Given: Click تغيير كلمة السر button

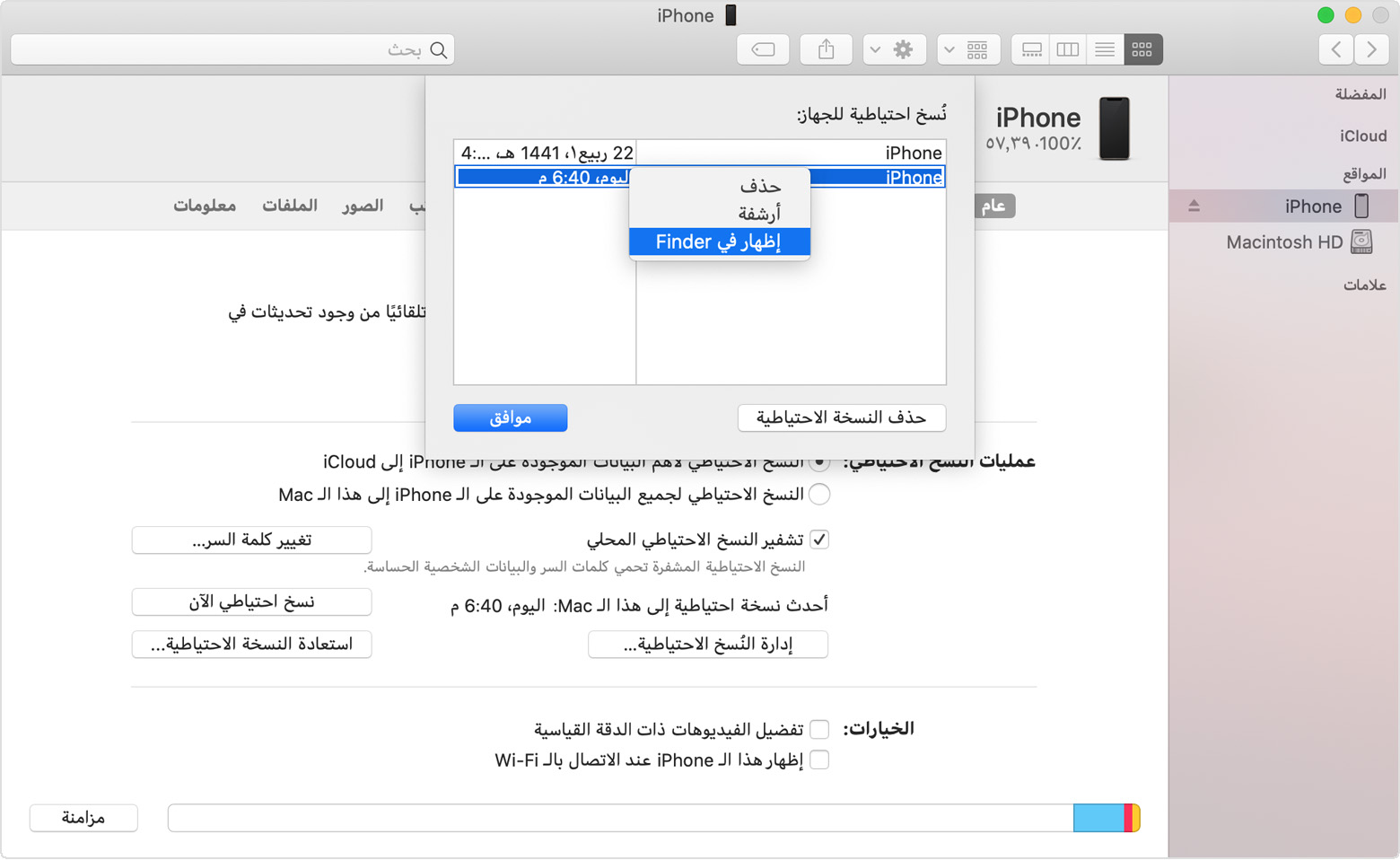Looking at the screenshot, I should click(x=252, y=540).
